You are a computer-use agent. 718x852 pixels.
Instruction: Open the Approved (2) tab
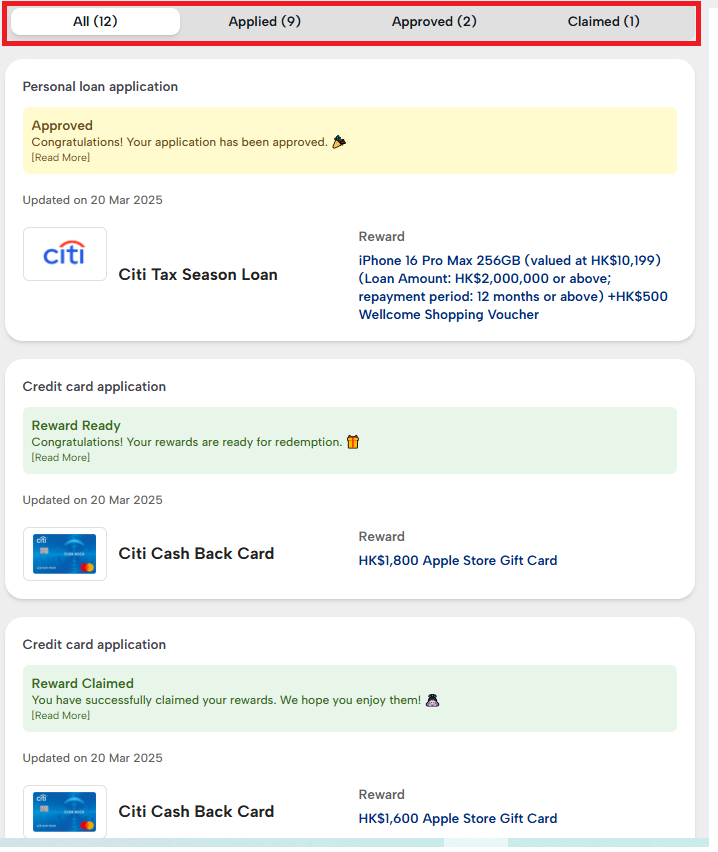click(434, 22)
